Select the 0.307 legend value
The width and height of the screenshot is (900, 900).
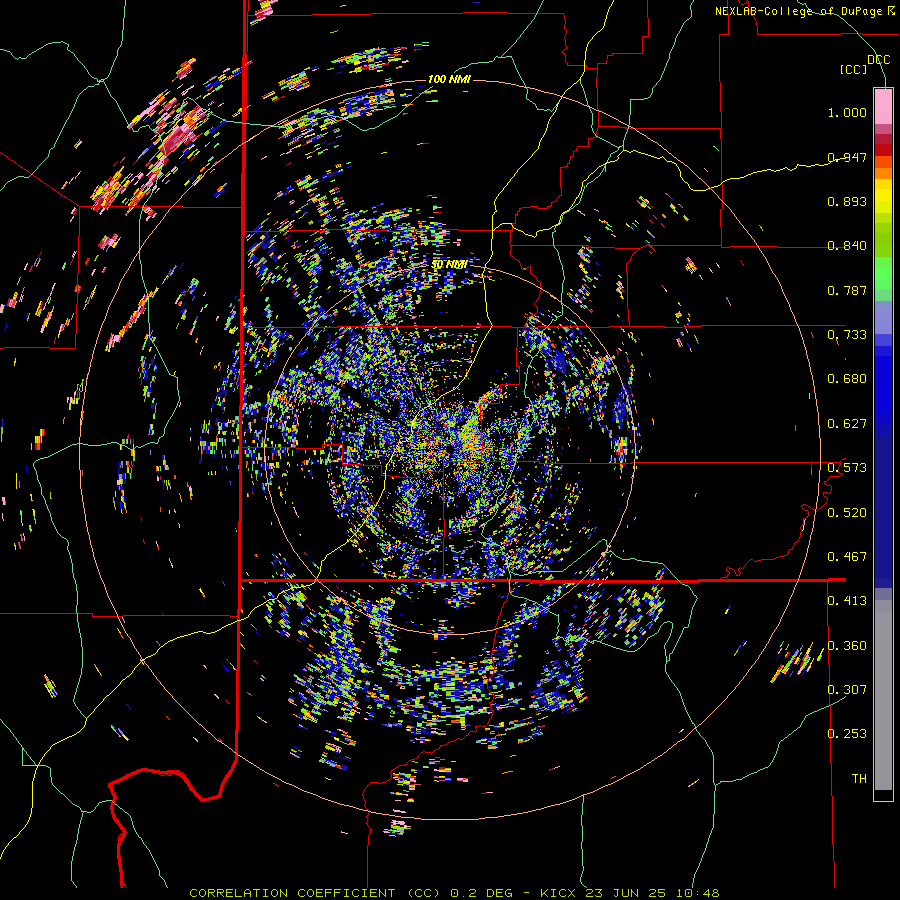847,689
